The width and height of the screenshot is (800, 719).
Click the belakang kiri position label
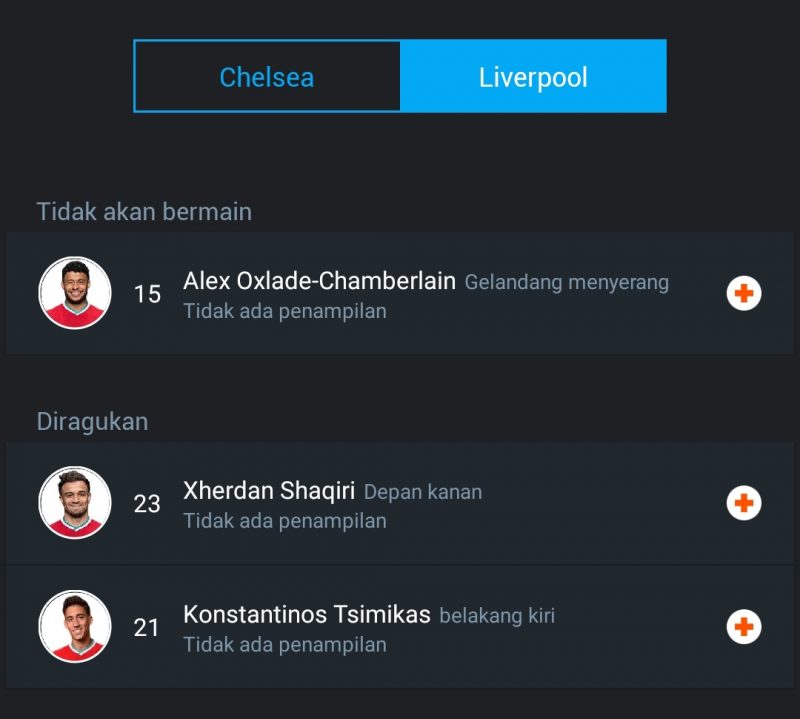point(497,616)
